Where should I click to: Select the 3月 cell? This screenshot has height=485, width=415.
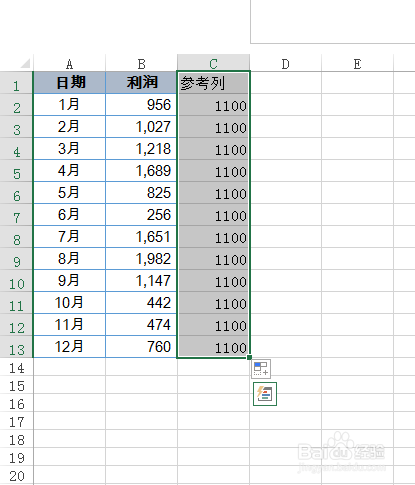pyautogui.click(x=70, y=149)
